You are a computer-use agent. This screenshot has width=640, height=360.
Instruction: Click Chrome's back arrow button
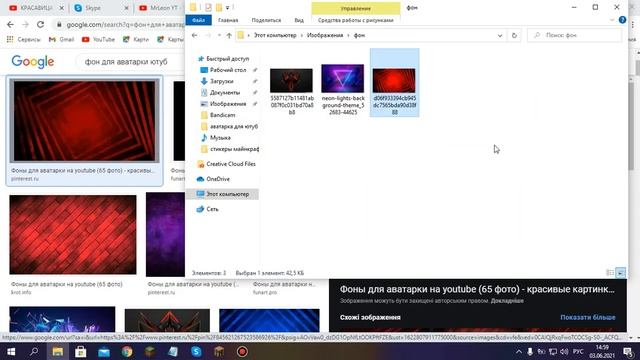click(x=11, y=24)
